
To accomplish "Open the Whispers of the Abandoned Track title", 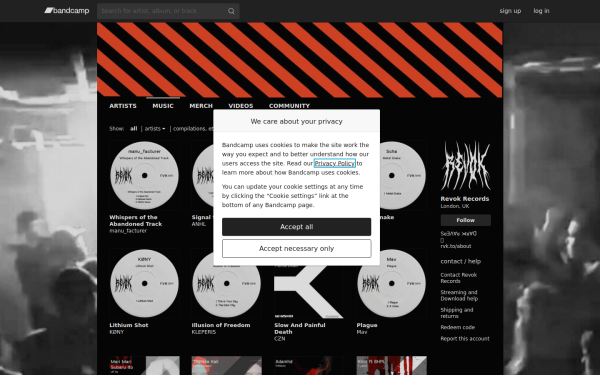I will point(135,220).
